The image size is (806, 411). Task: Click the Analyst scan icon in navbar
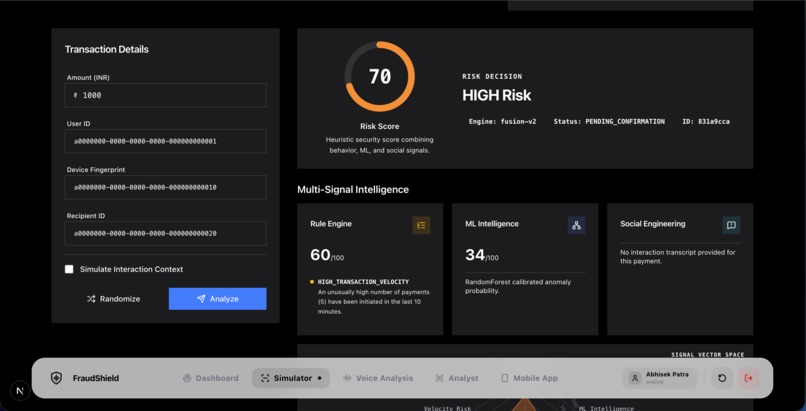[439, 378]
